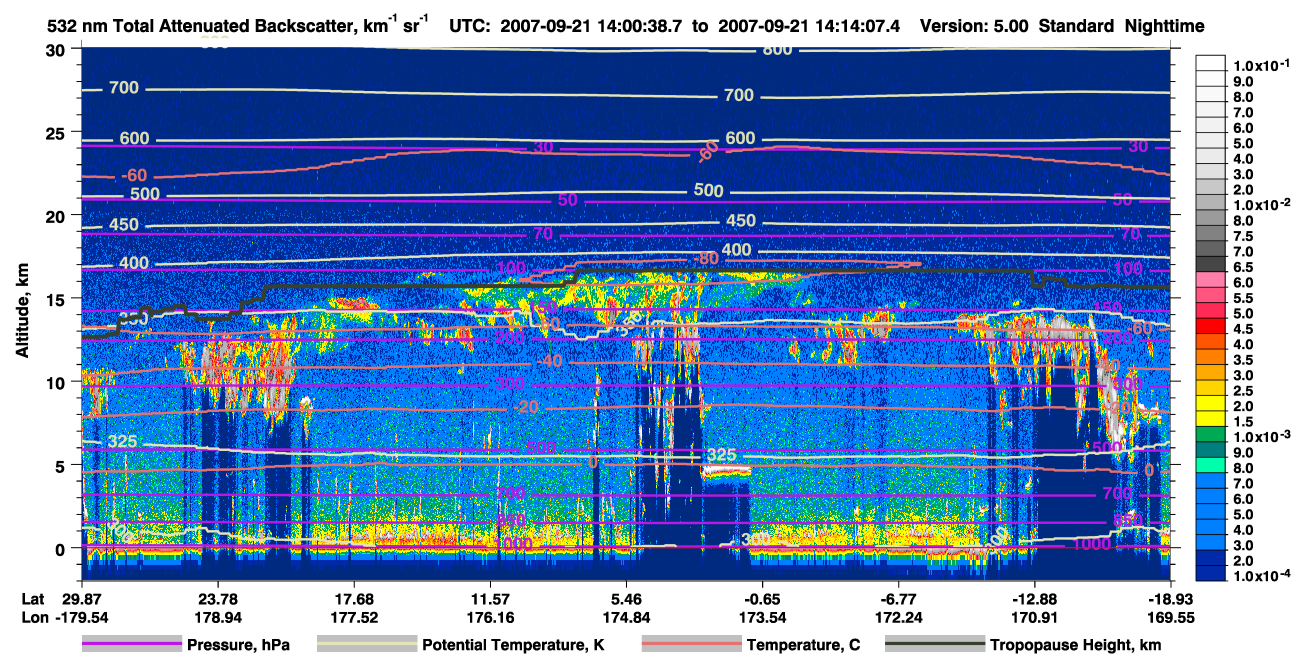This screenshot has width=1300, height=667.
Task: Click the altitude tick label '15'
Action: [57, 299]
